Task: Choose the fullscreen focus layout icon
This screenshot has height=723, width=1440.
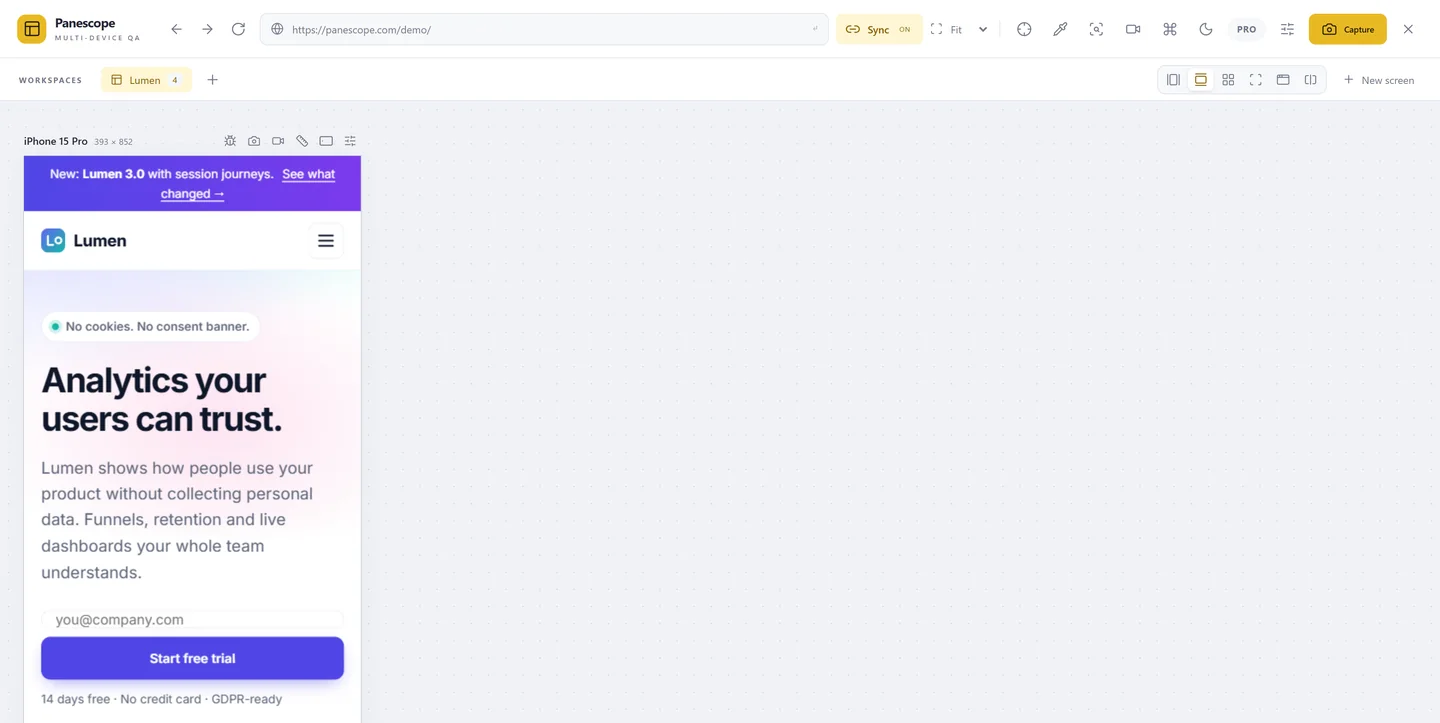Action: 1255,80
